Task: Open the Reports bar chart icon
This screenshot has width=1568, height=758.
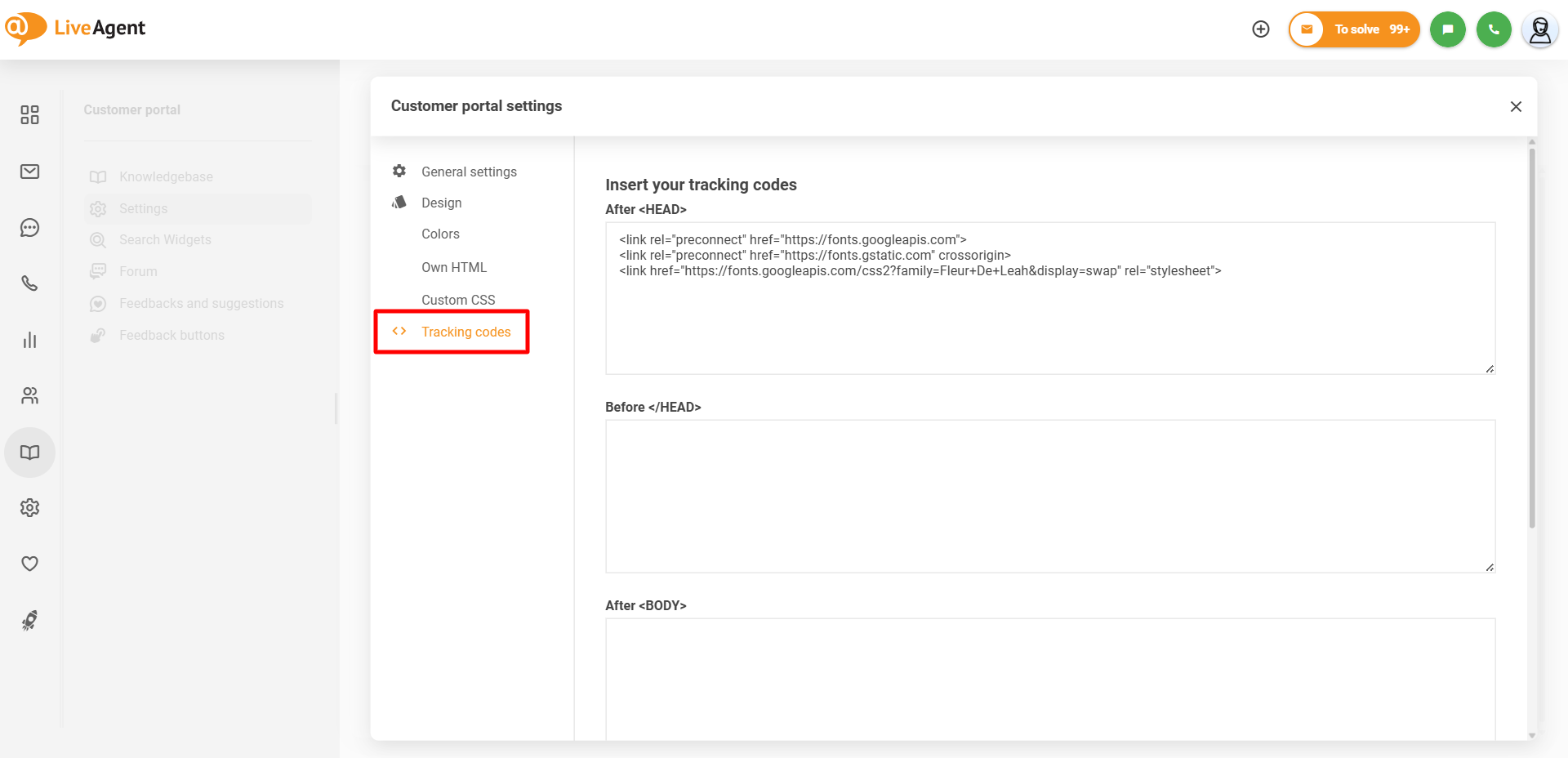Action: point(29,340)
